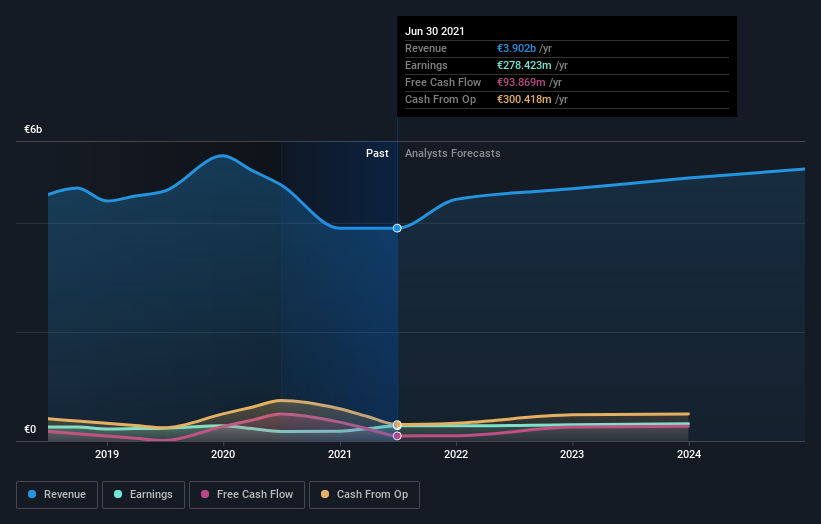Click the Free Cash Flow label in tooltip
The width and height of the screenshot is (821, 524).
coord(443,82)
